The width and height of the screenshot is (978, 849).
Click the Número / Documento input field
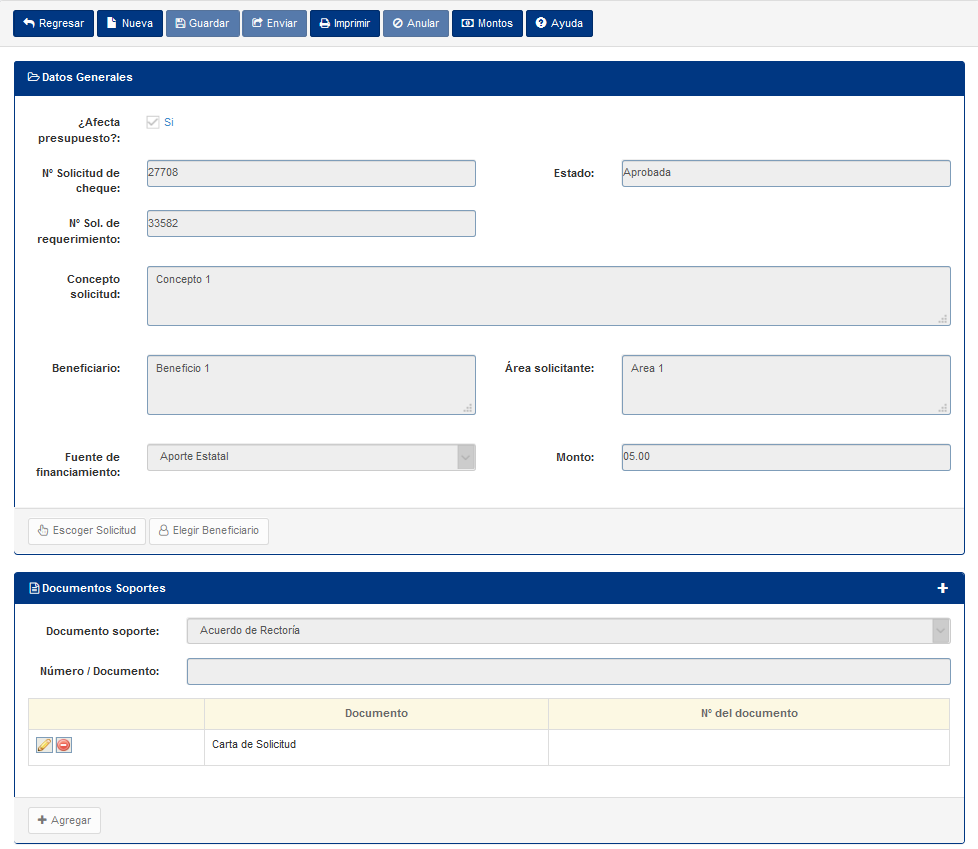coord(568,671)
